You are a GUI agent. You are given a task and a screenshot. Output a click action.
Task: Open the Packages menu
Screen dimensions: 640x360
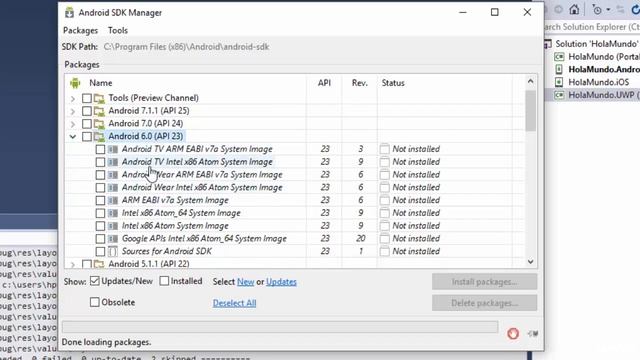tap(80, 31)
